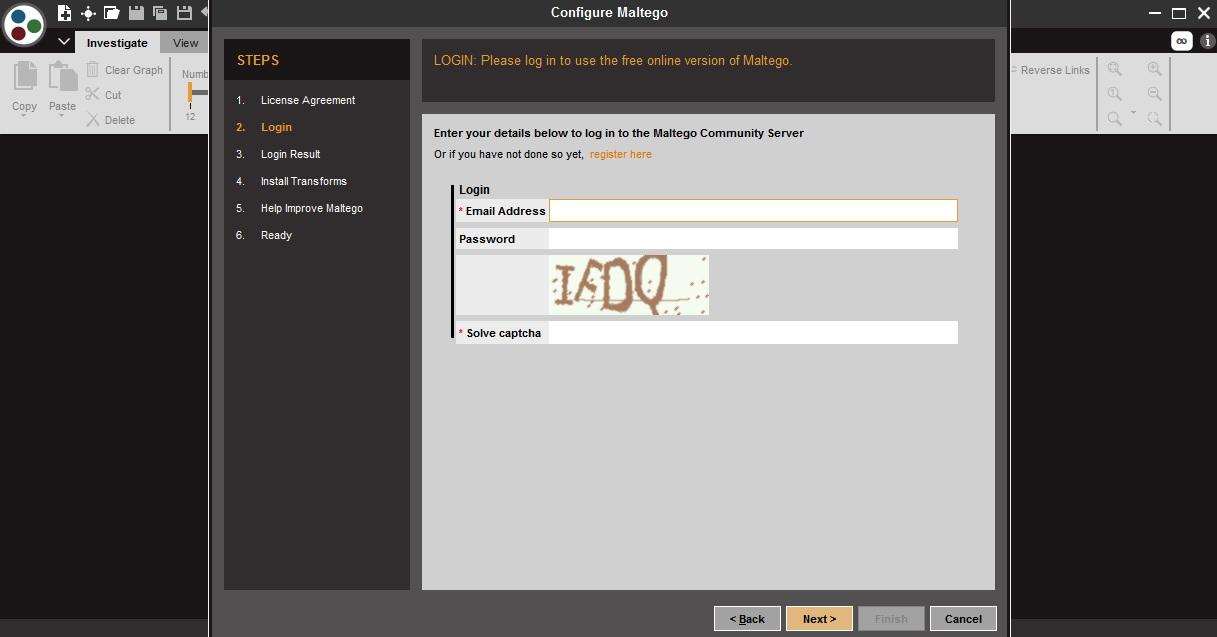Open the zoom dropdown arrow

[1133, 113]
